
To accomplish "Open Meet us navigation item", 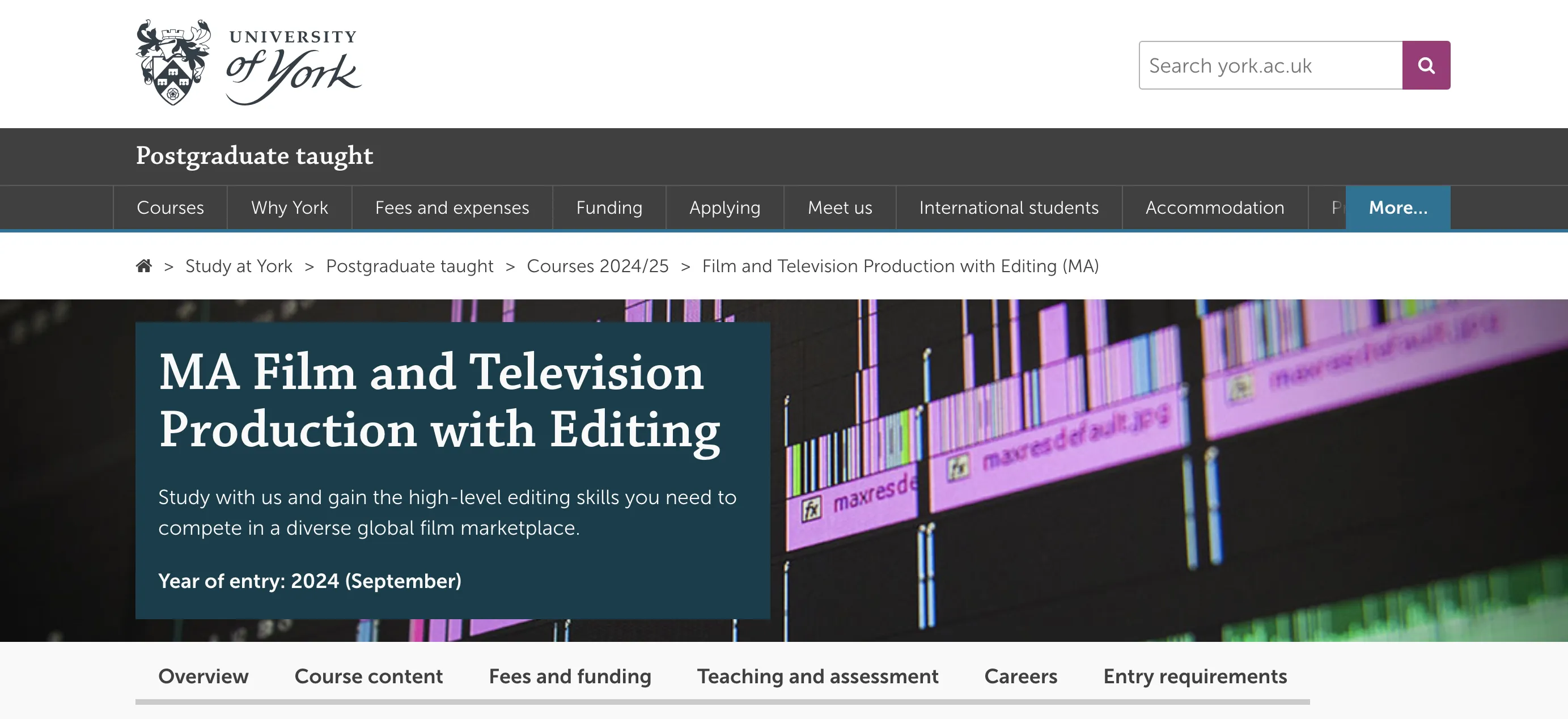I will tap(840, 208).
